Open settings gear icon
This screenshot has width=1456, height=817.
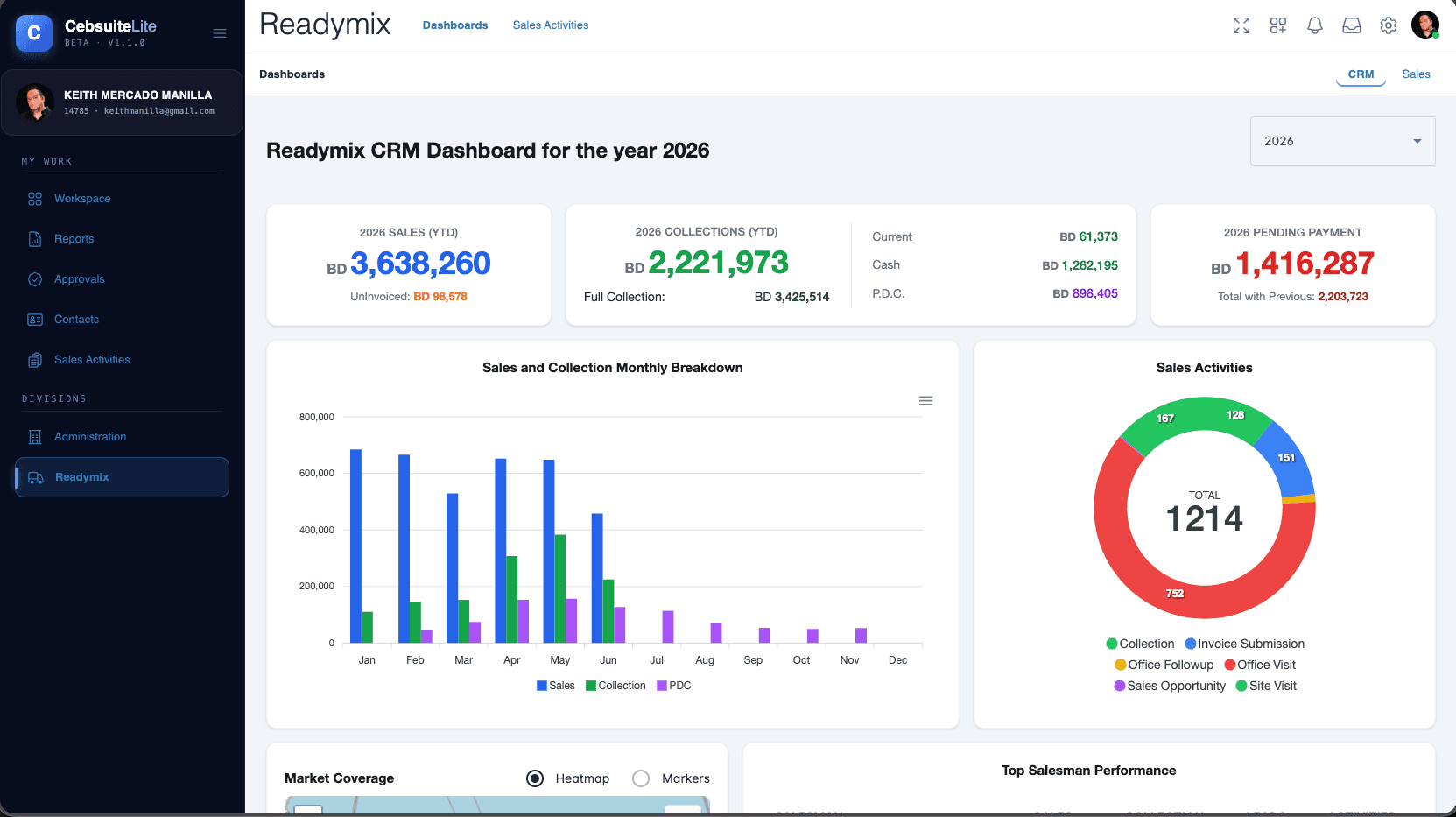(x=1389, y=25)
